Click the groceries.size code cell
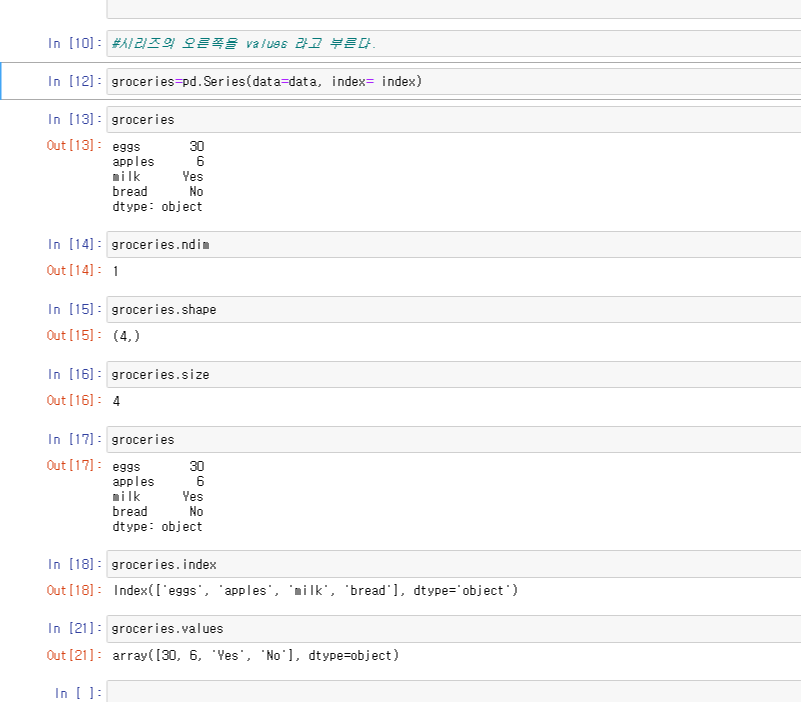Image resolution: width=801 pixels, height=702 pixels. (x=454, y=375)
